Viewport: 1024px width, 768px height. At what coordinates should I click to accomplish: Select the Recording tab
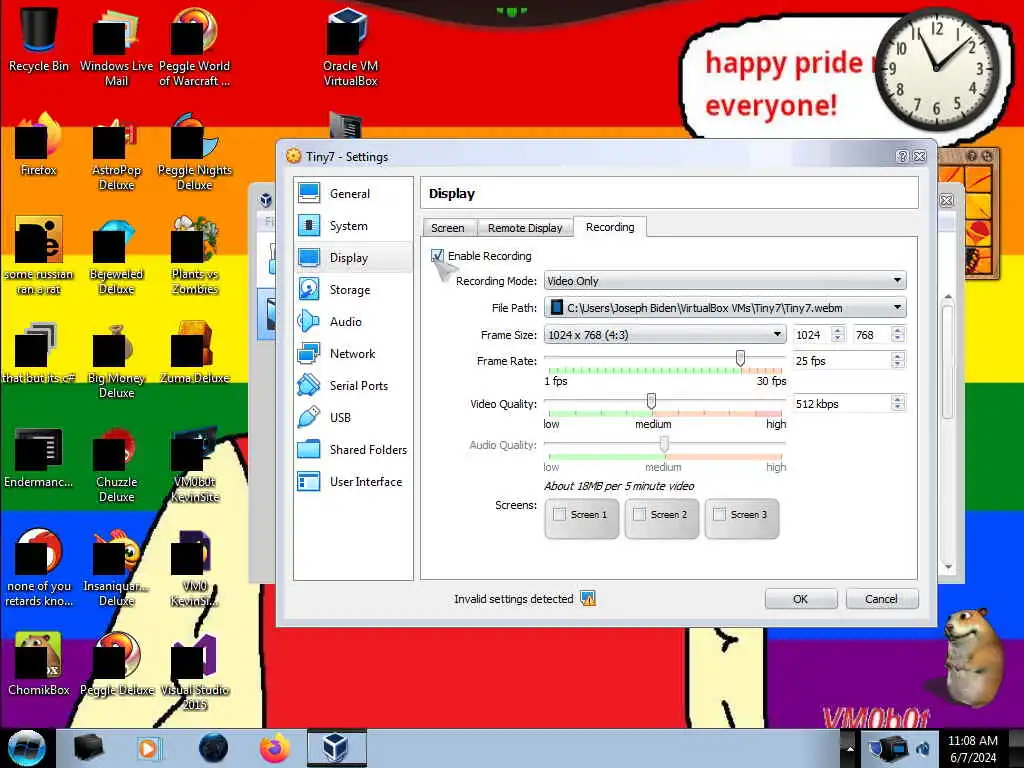(610, 227)
